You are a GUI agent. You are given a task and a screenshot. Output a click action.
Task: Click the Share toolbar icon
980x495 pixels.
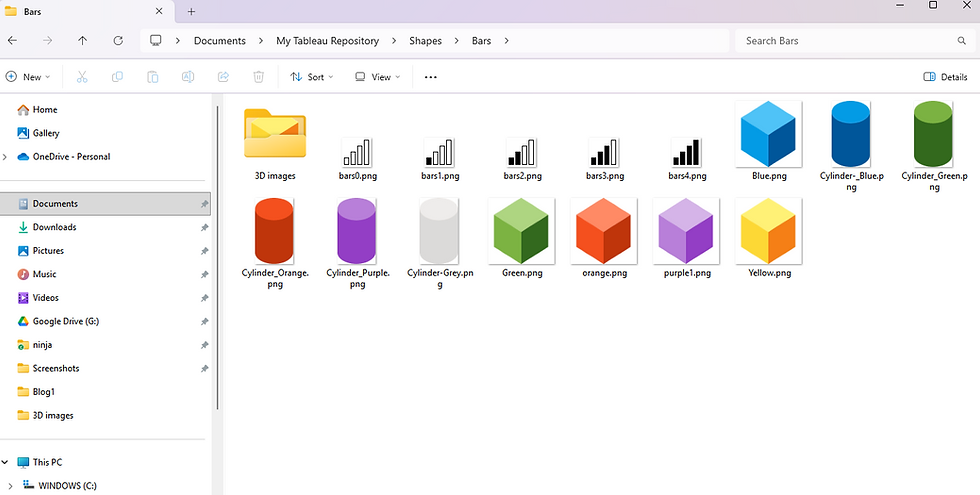(x=223, y=77)
